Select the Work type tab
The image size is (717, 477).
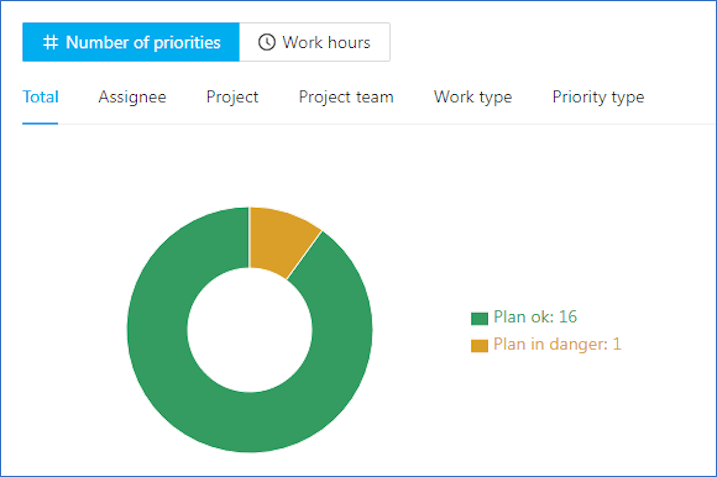pos(473,97)
